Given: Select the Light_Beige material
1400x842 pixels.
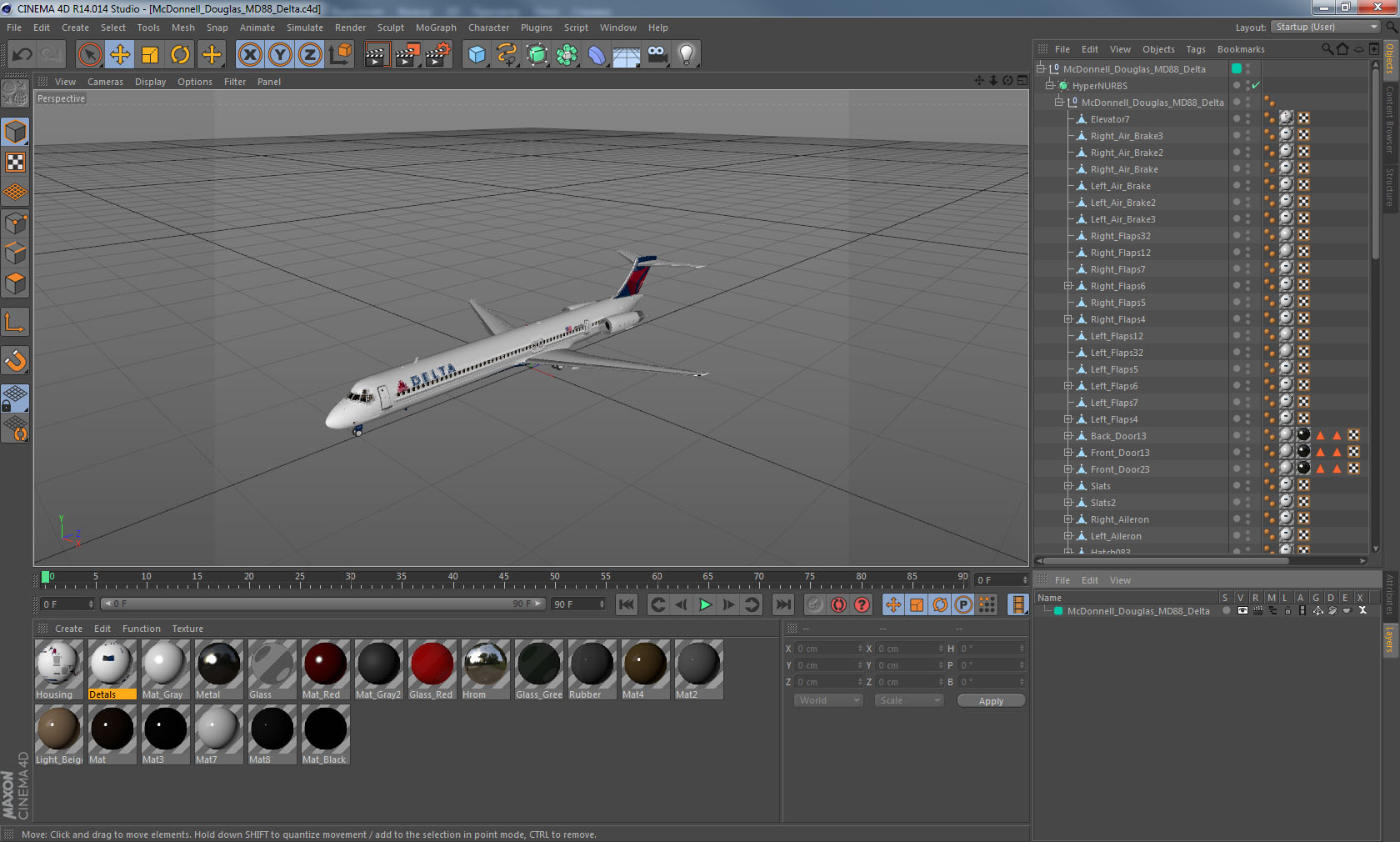Looking at the screenshot, I should point(58,734).
